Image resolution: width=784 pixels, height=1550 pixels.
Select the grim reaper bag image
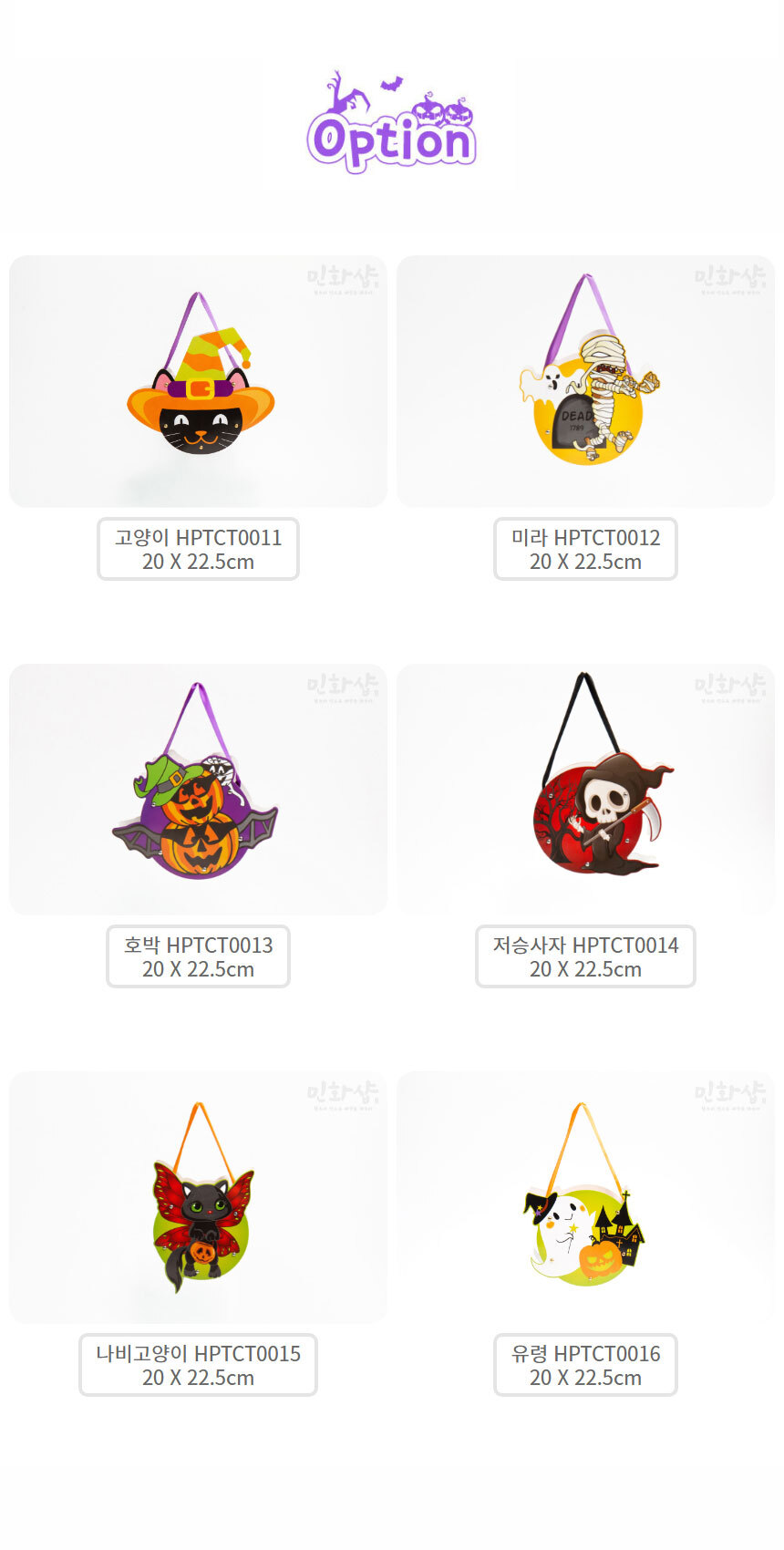585,790
